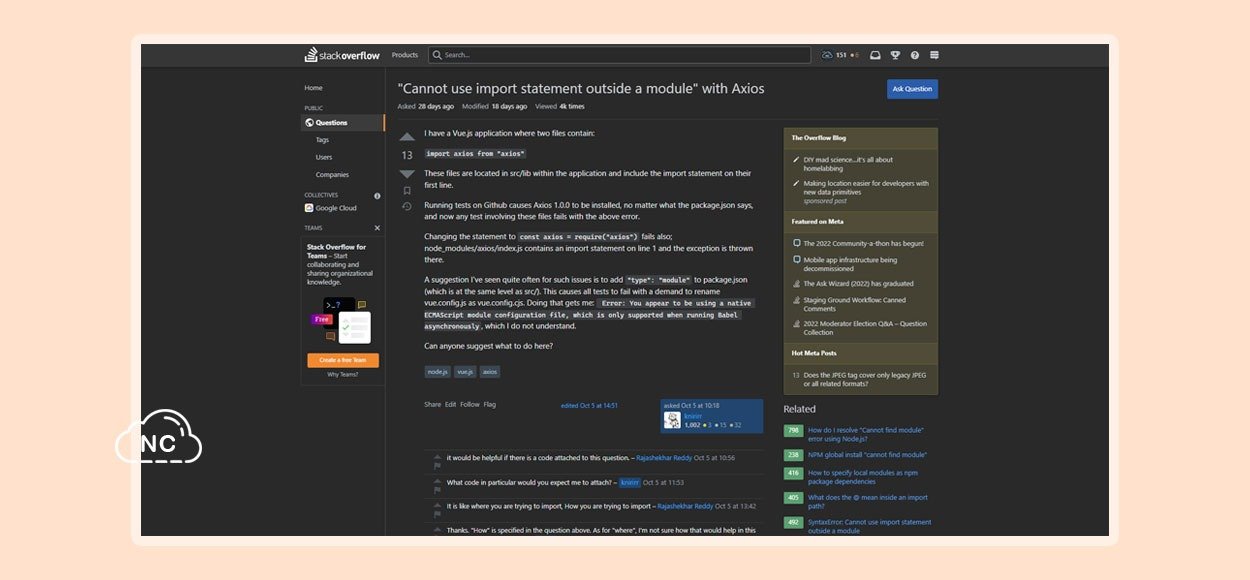
Task: Click the vote count 13
Action: point(407,156)
